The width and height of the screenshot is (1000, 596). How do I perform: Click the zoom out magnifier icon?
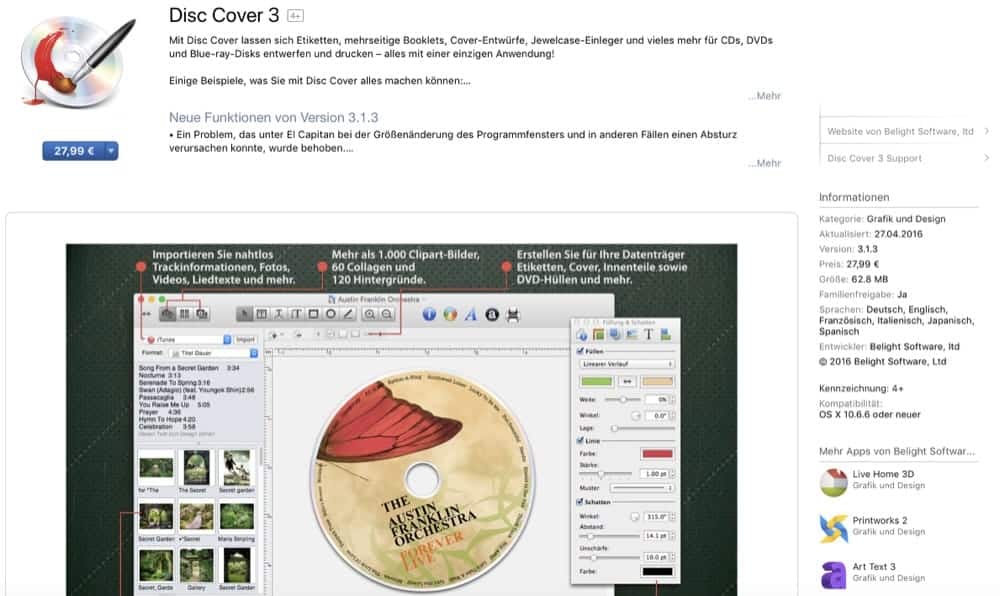pyautogui.click(x=387, y=314)
